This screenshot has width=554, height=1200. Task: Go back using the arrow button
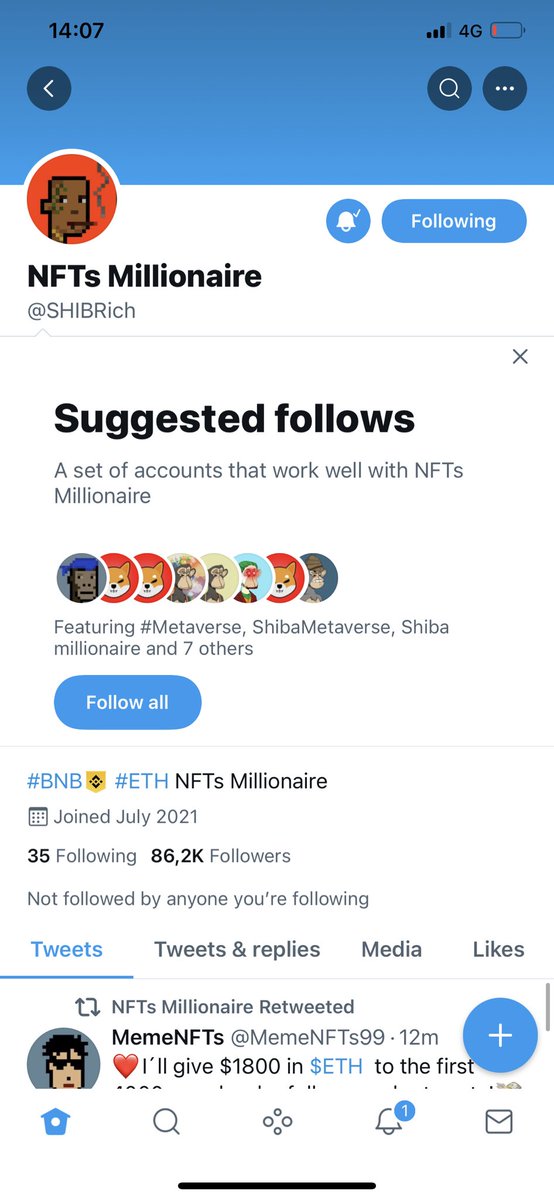tap(49, 89)
